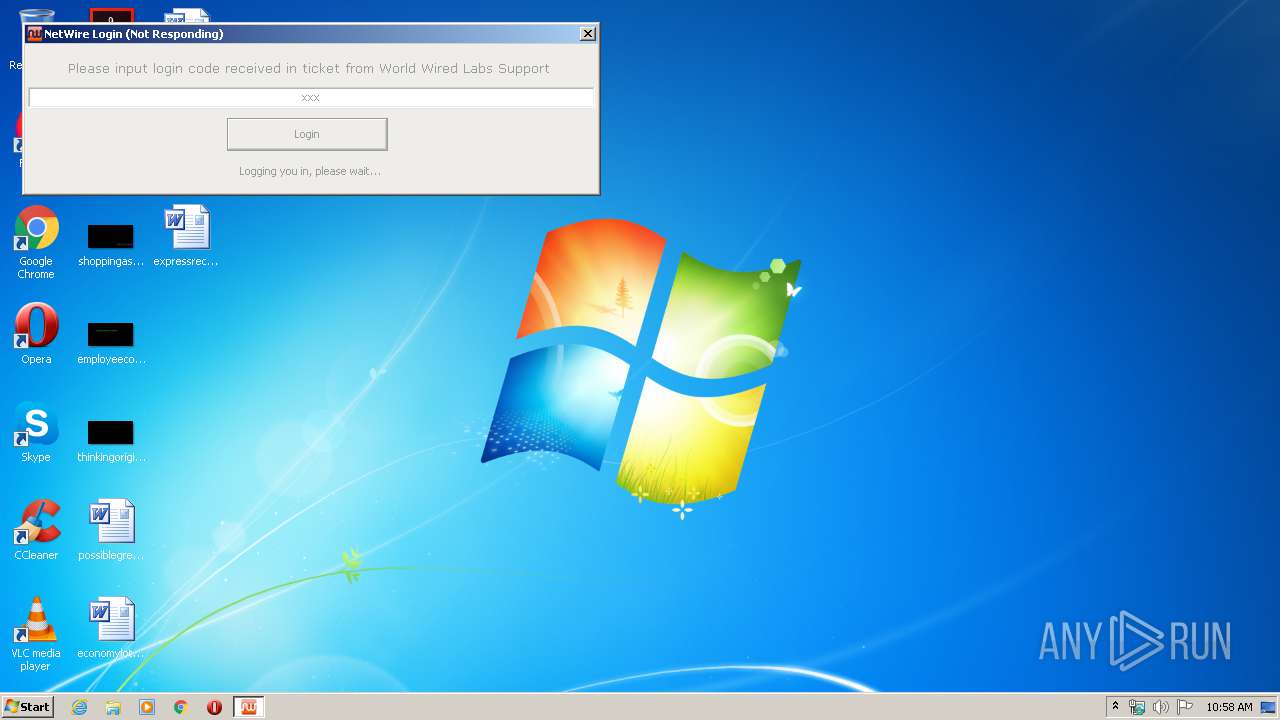Click Show desktop button in the tray
The image size is (1280, 720).
click(1268, 707)
